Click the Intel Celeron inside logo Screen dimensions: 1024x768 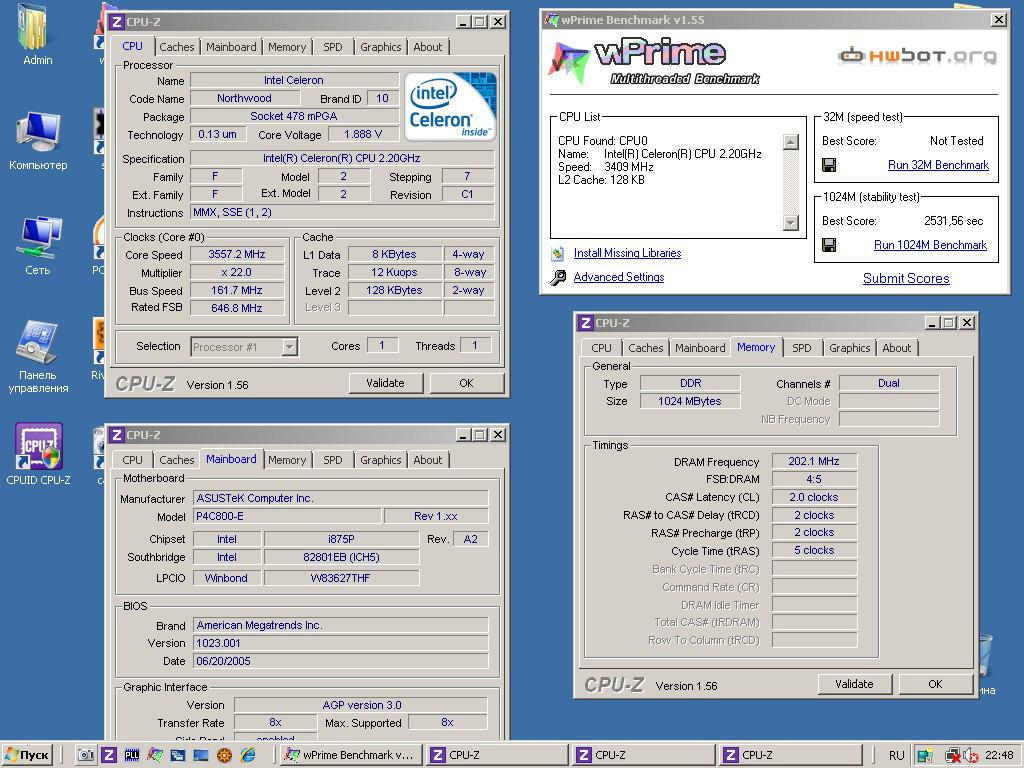tap(450, 106)
